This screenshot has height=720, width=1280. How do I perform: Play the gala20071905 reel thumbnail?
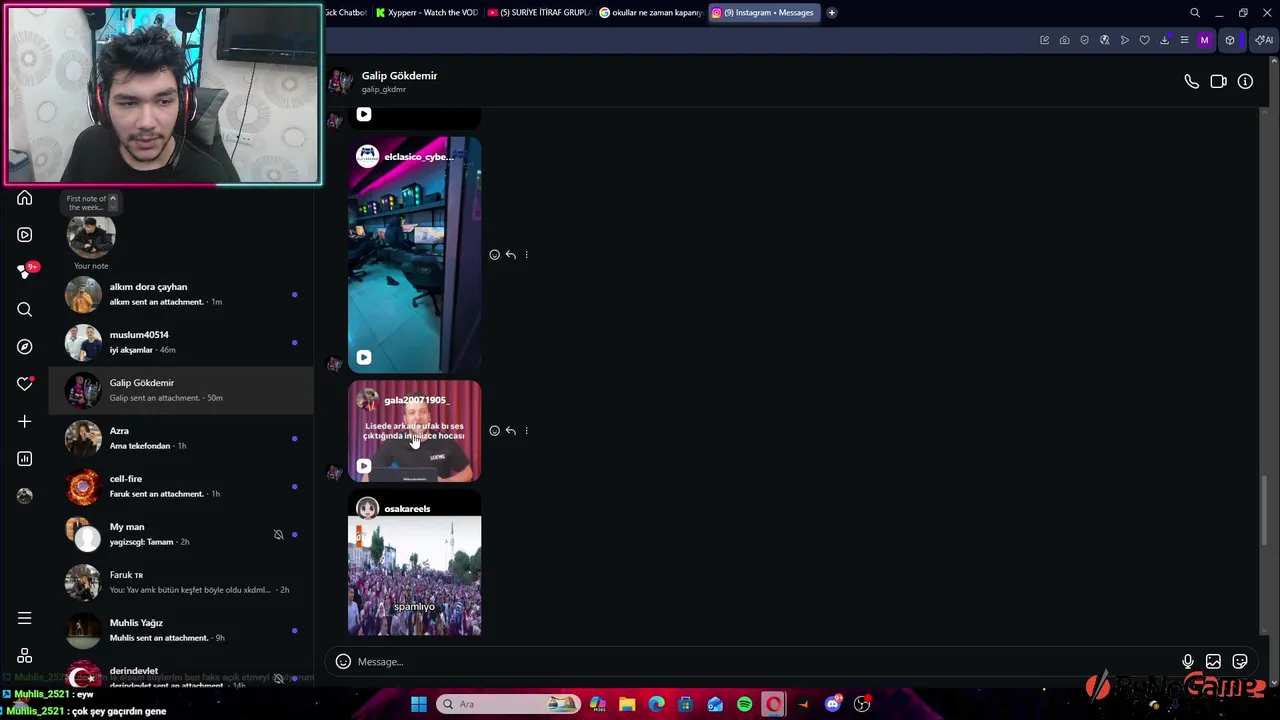pyautogui.click(x=414, y=431)
